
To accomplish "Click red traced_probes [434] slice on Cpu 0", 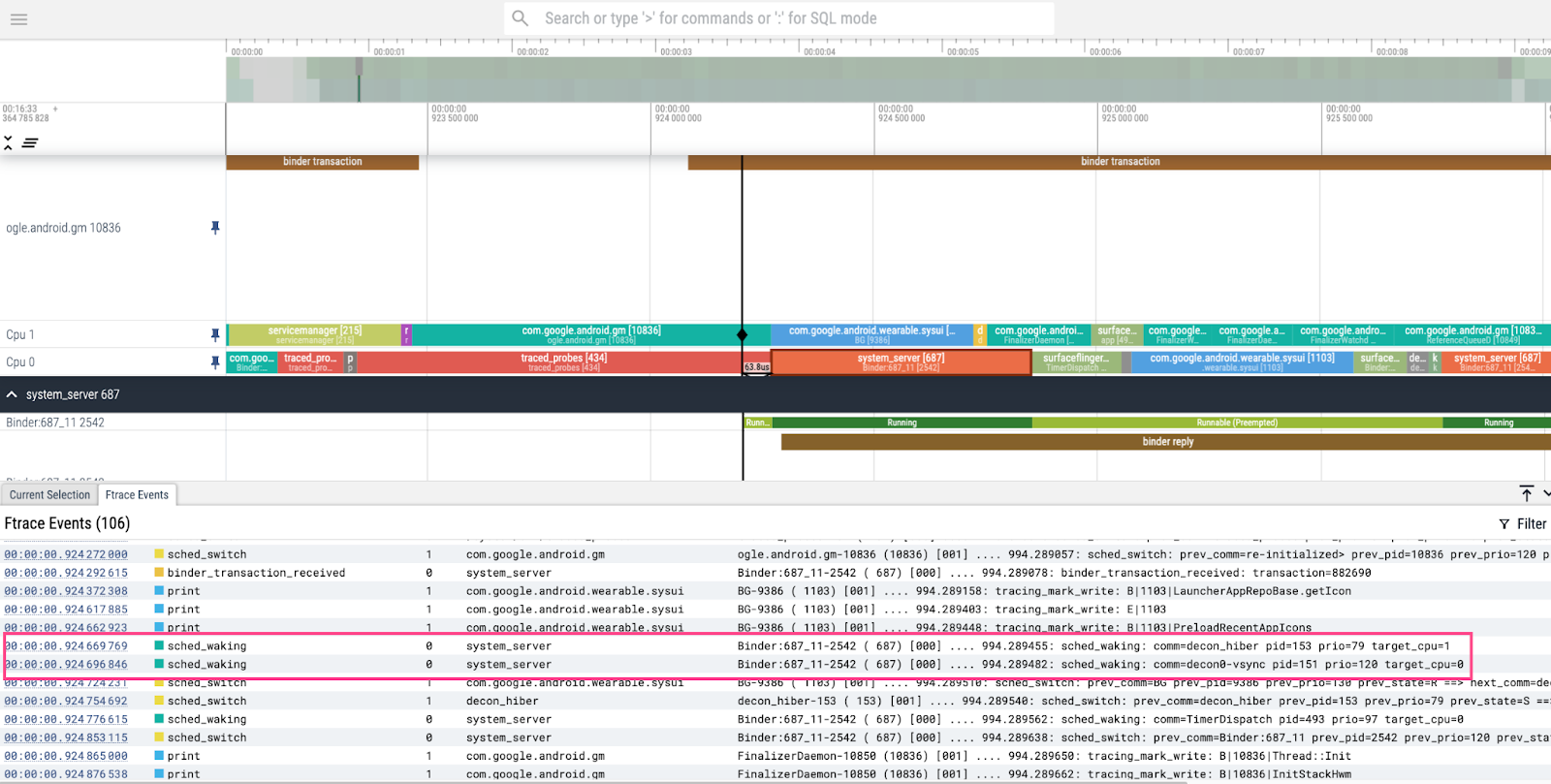I will (563, 362).
